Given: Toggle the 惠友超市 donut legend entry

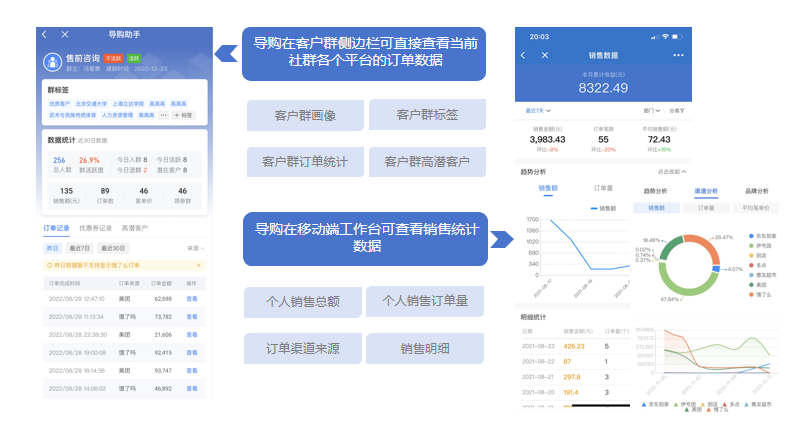Looking at the screenshot, I should click(x=762, y=275).
